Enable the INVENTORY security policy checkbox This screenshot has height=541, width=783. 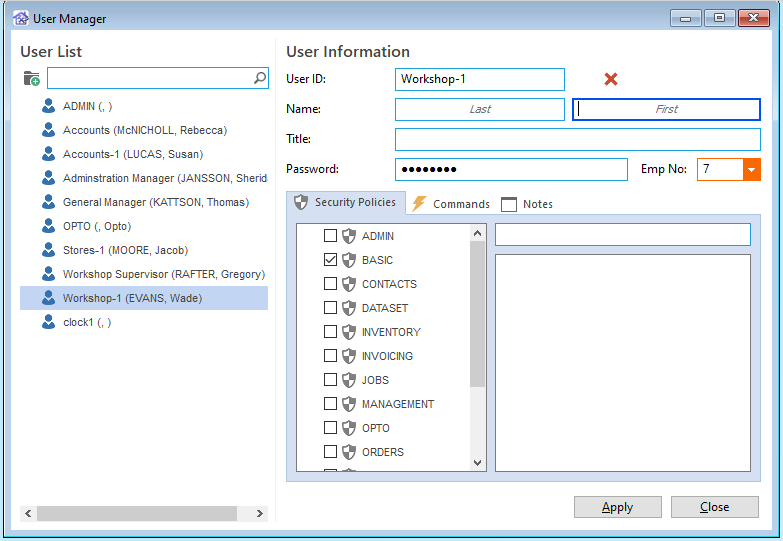point(330,331)
